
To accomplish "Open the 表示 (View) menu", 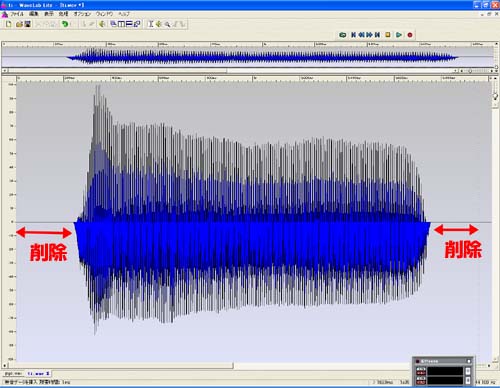I will pos(49,14).
